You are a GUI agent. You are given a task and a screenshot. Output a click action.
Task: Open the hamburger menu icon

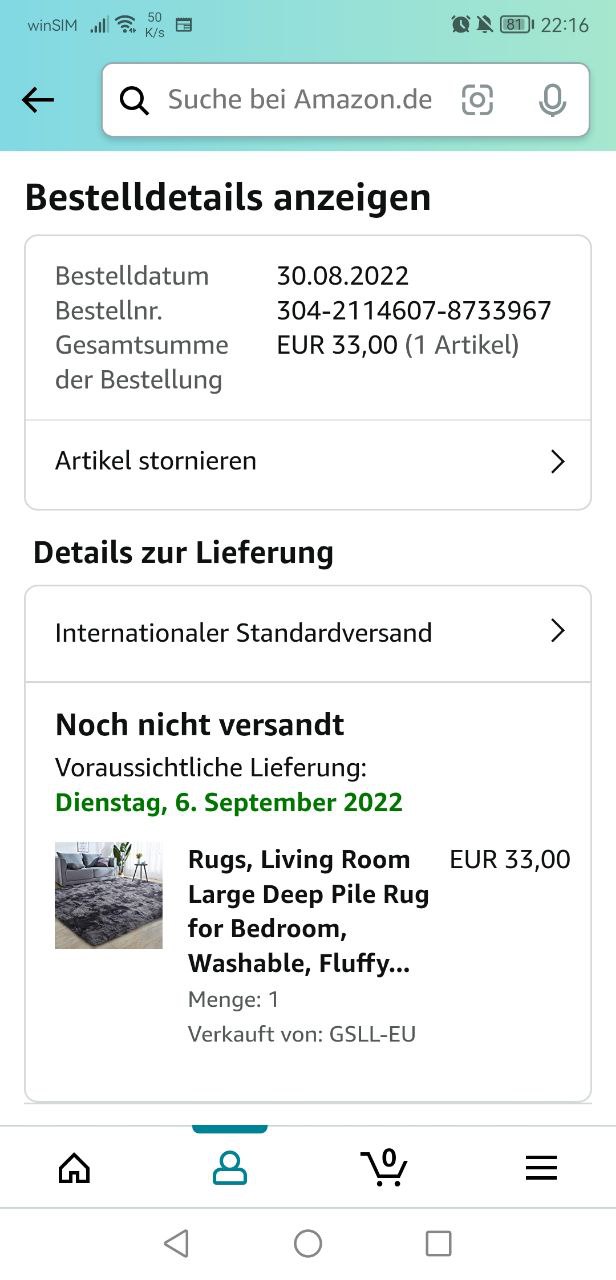pyautogui.click(x=541, y=1168)
